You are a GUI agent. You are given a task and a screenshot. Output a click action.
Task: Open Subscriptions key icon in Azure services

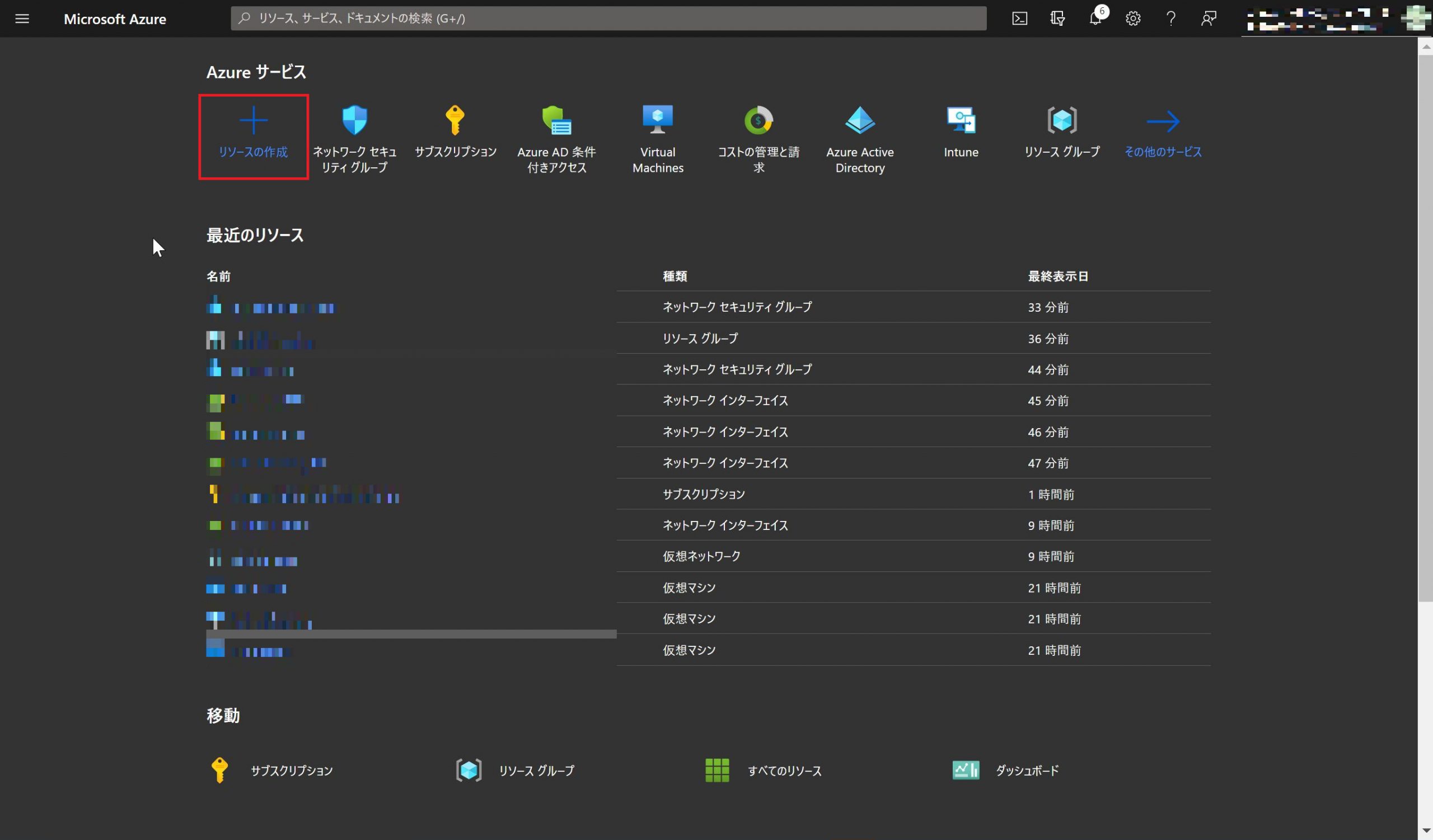click(x=455, y=120)
